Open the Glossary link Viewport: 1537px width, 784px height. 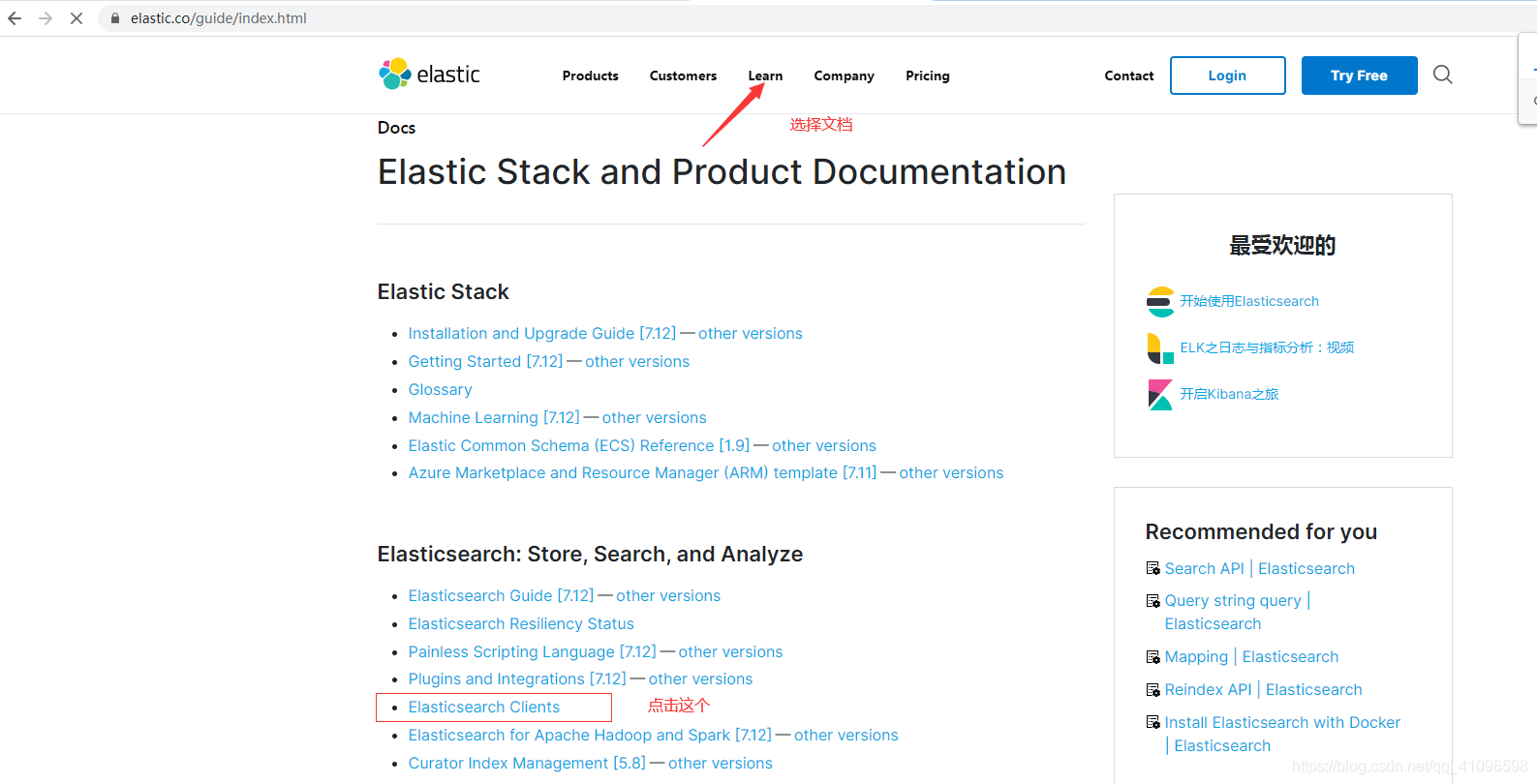coord(440,389)
